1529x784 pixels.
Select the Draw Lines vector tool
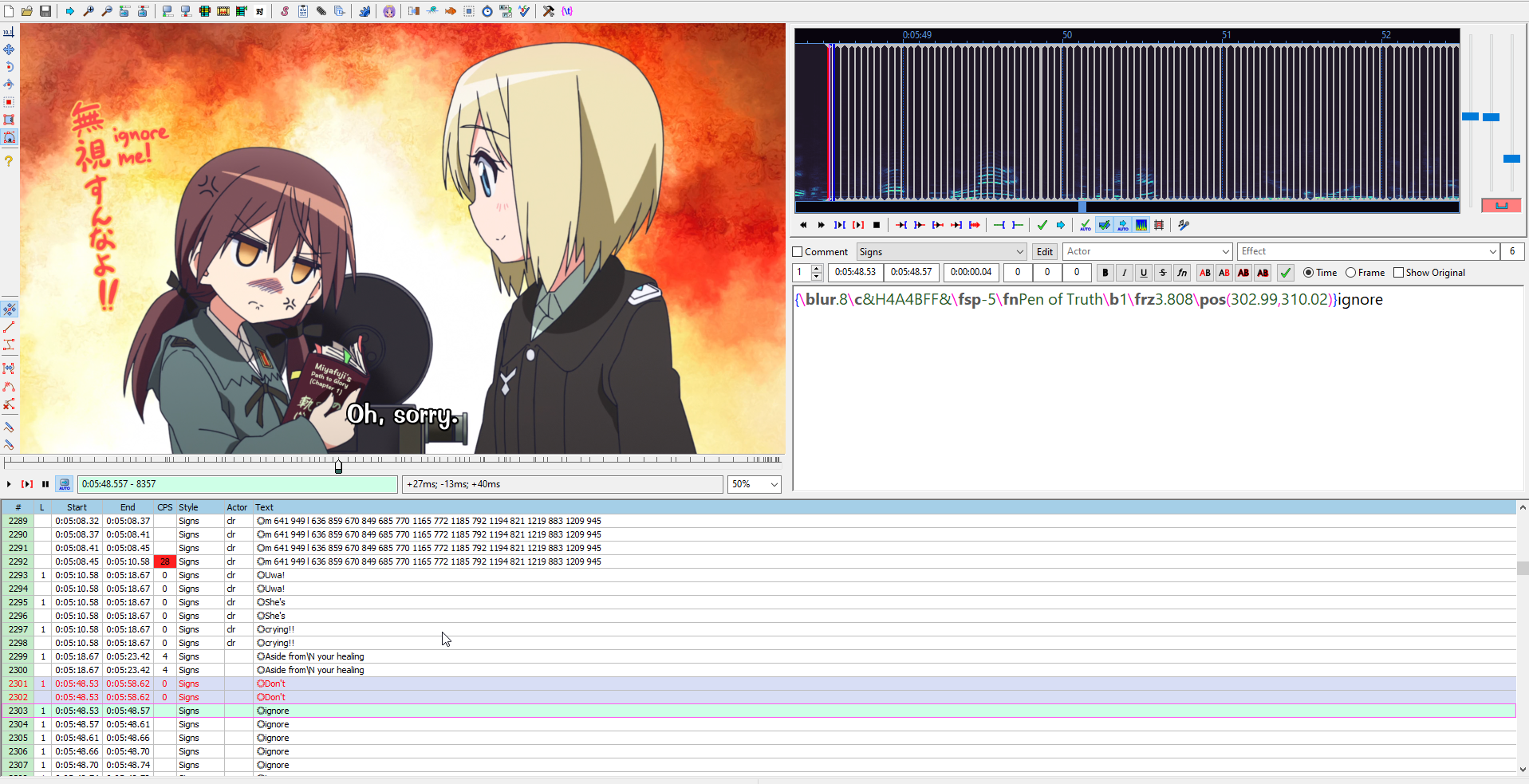pos(9,328)
